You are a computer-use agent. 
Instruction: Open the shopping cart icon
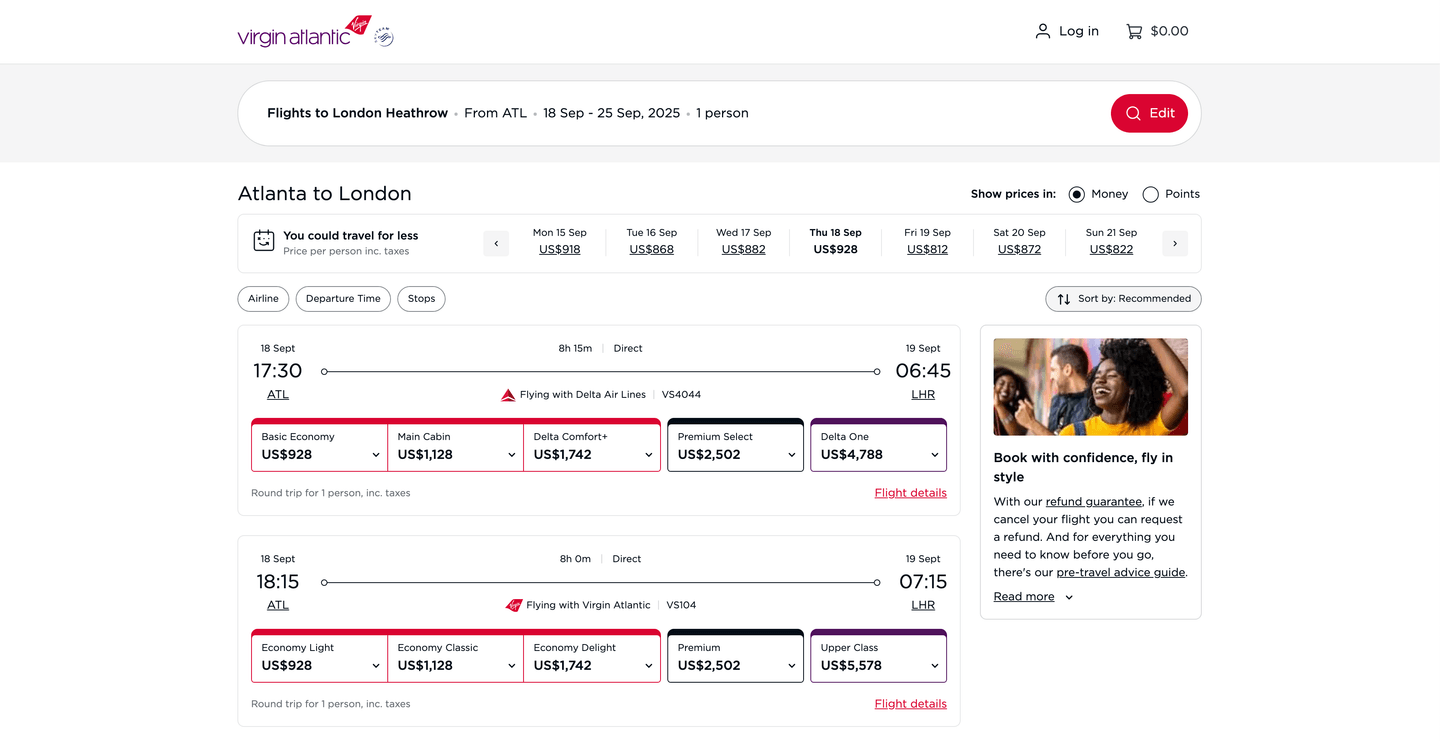1134,31
